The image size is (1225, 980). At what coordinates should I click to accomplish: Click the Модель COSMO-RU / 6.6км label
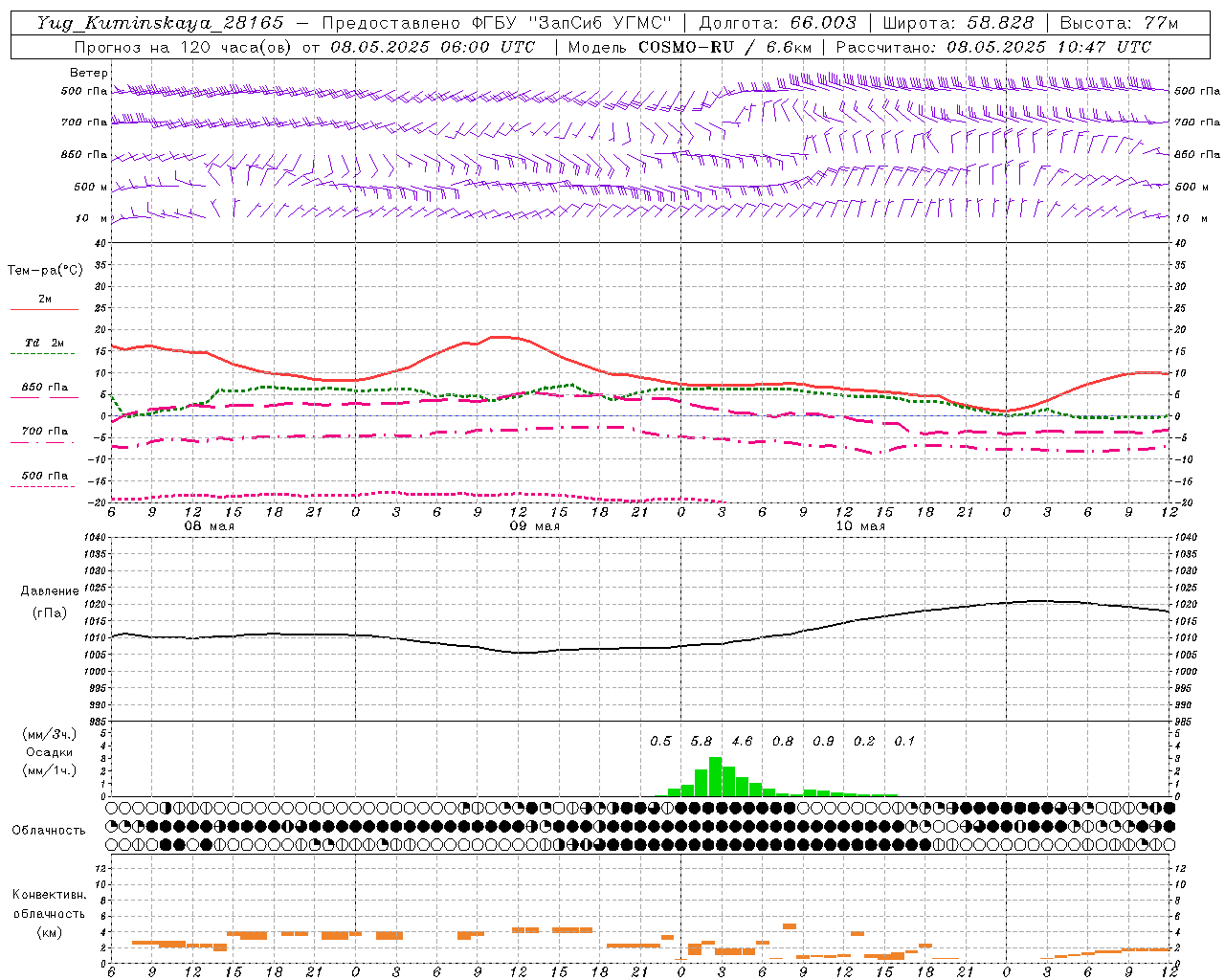pos(690,47)
